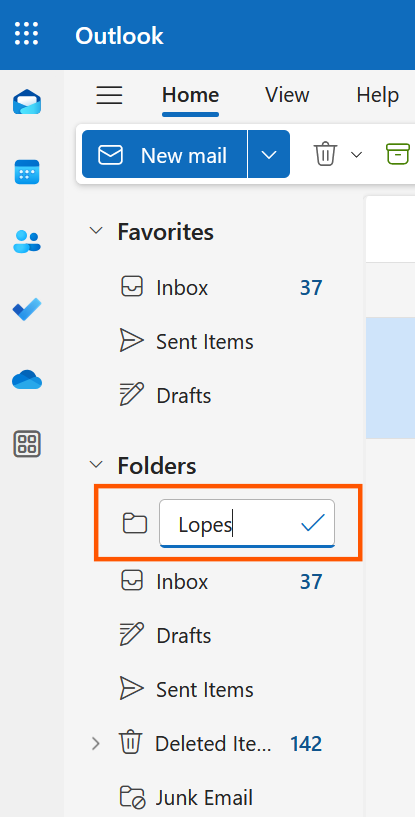Open the Delete options dropdown arrow
Viewport: 415px width, 817px height.
coord(356,155)
